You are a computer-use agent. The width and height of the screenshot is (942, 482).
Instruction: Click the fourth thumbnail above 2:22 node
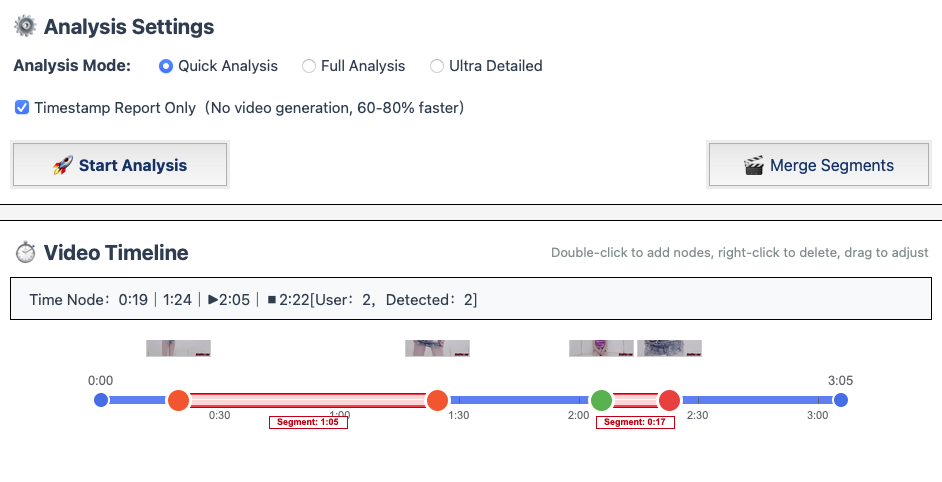[669, 348]
